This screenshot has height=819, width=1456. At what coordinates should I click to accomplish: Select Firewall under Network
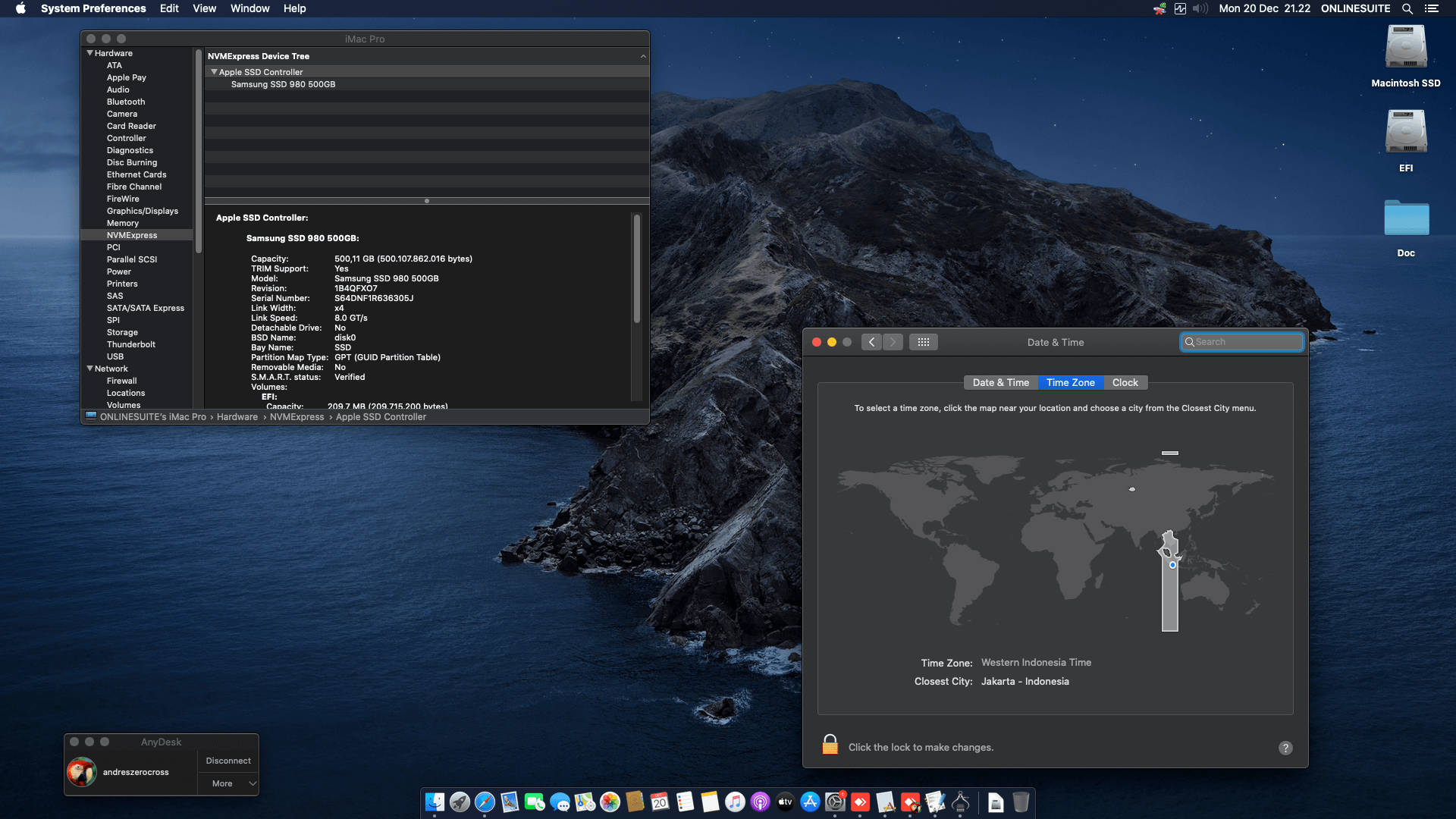tap(122, 381)
